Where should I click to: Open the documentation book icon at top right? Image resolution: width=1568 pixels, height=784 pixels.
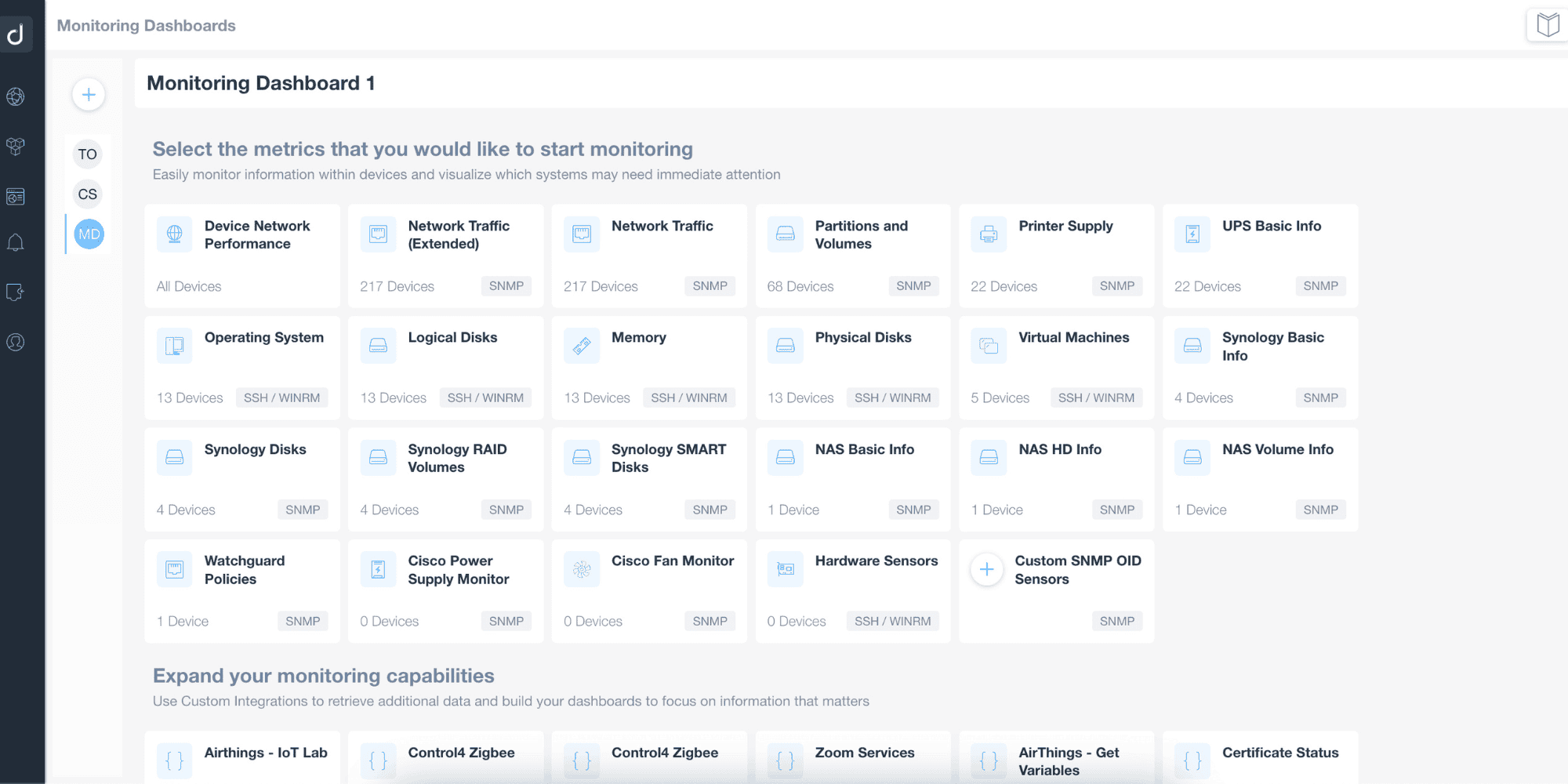pos(1548,25)
